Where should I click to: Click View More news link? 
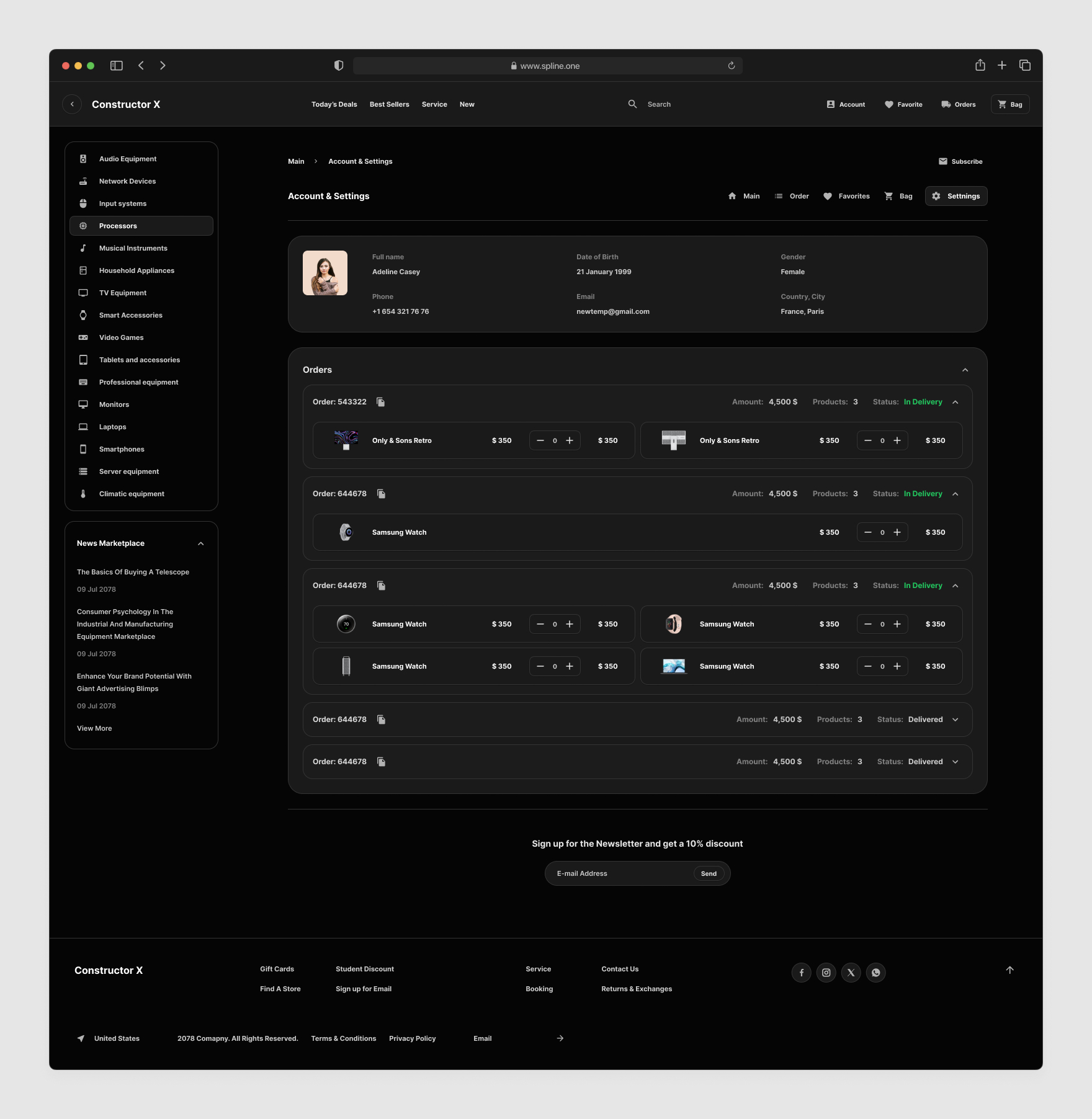coord(94,728)
